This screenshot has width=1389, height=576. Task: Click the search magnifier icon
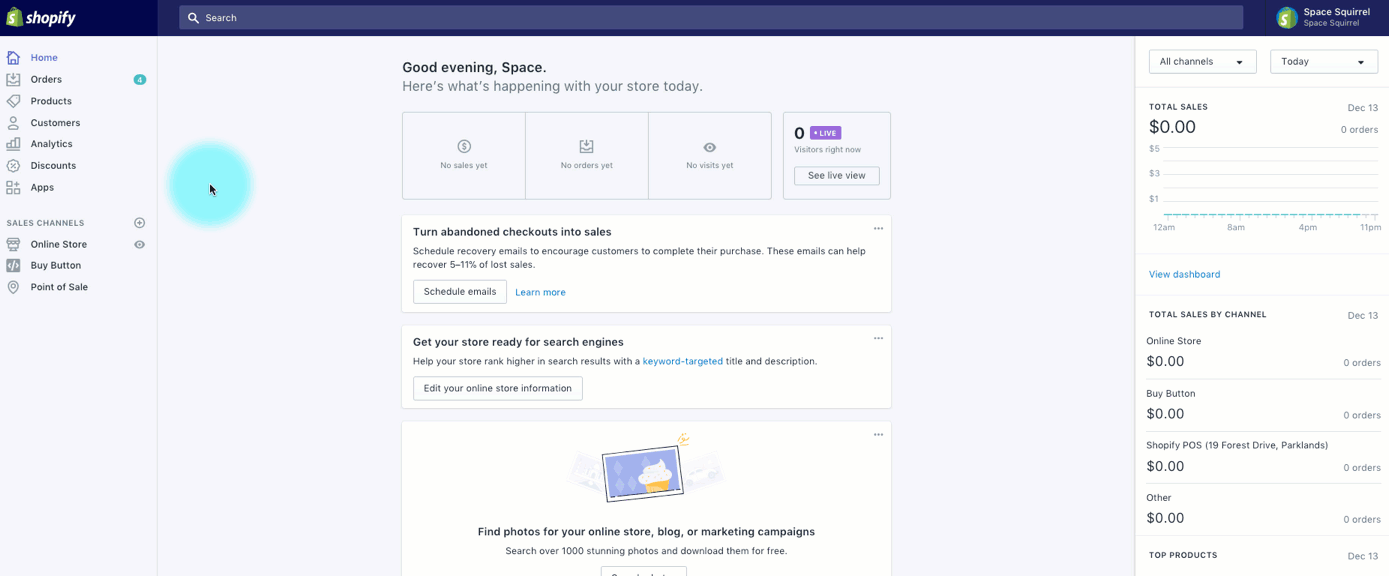pos(194,18)
